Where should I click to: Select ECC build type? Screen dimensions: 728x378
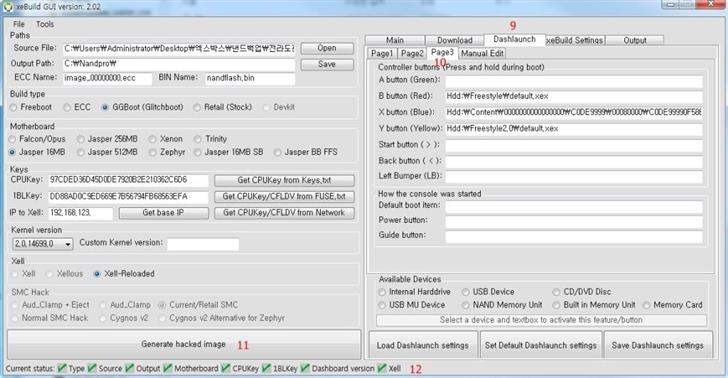click(78, 107)
